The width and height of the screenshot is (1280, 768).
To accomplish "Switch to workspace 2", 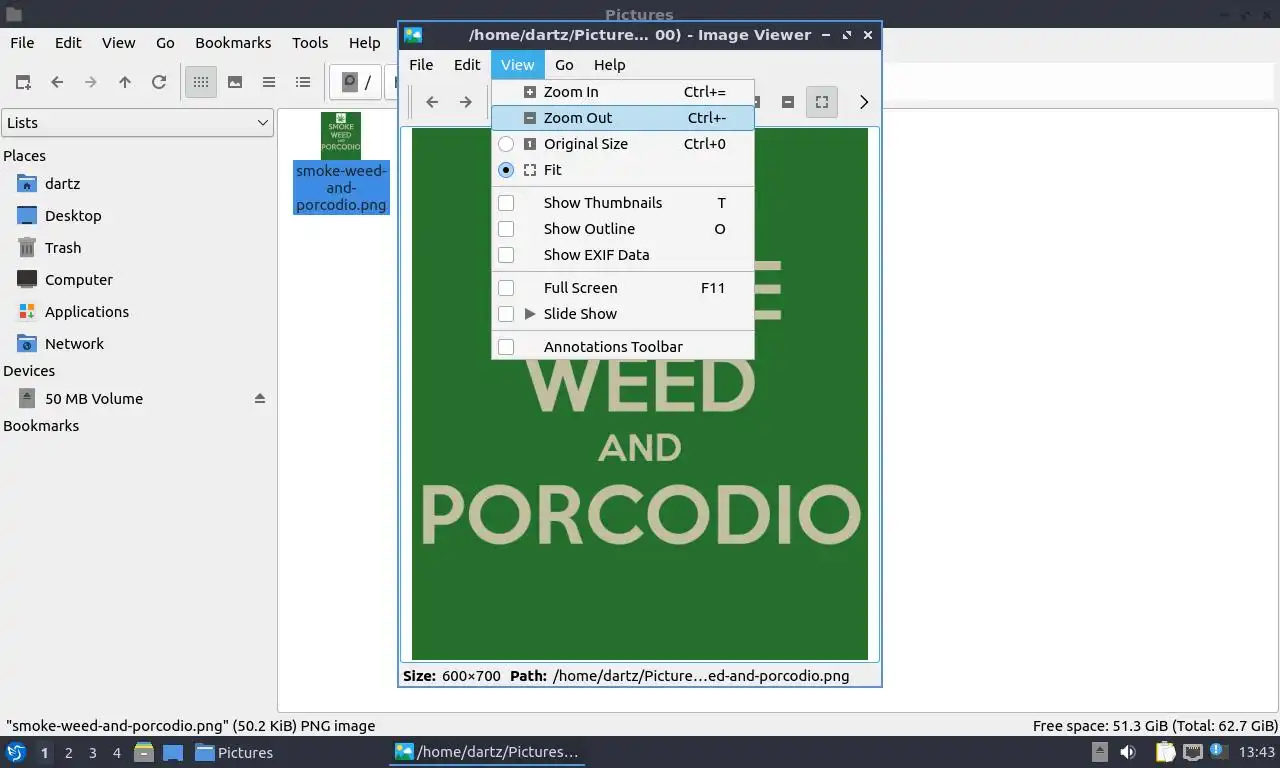I will pyautogui.click(x=69, y=753).
